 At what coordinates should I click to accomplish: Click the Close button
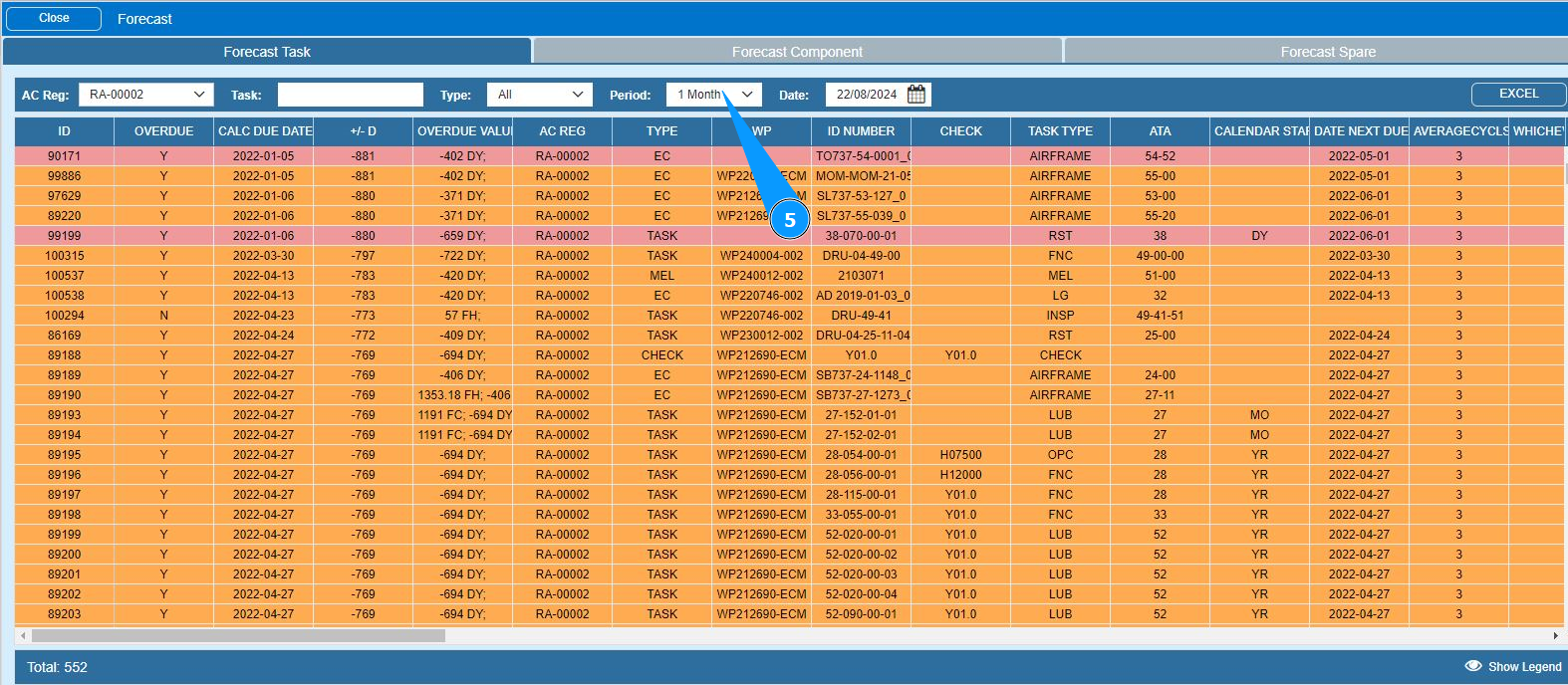point(54,18)
